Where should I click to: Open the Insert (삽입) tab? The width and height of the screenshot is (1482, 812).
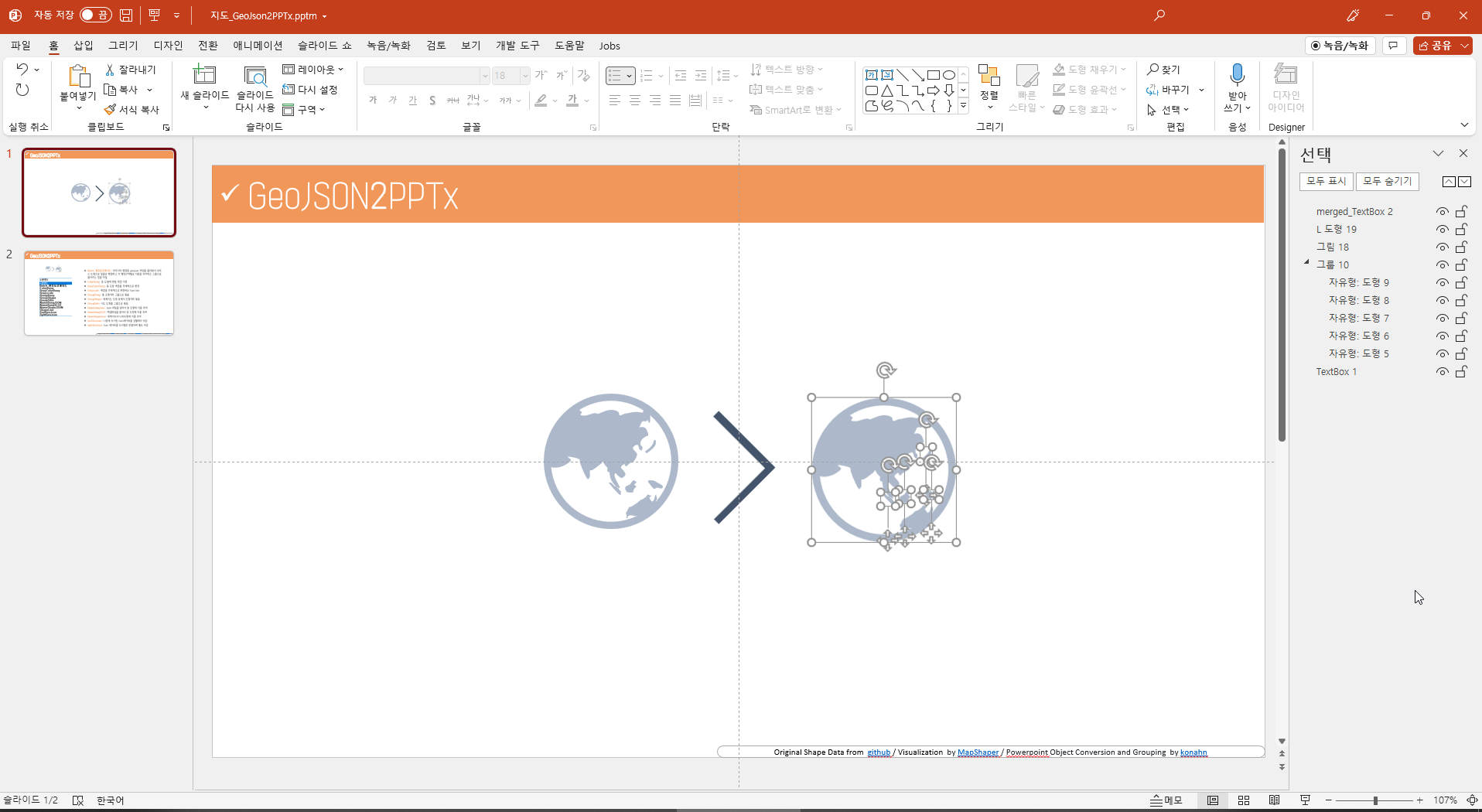(x=84, y=46)
